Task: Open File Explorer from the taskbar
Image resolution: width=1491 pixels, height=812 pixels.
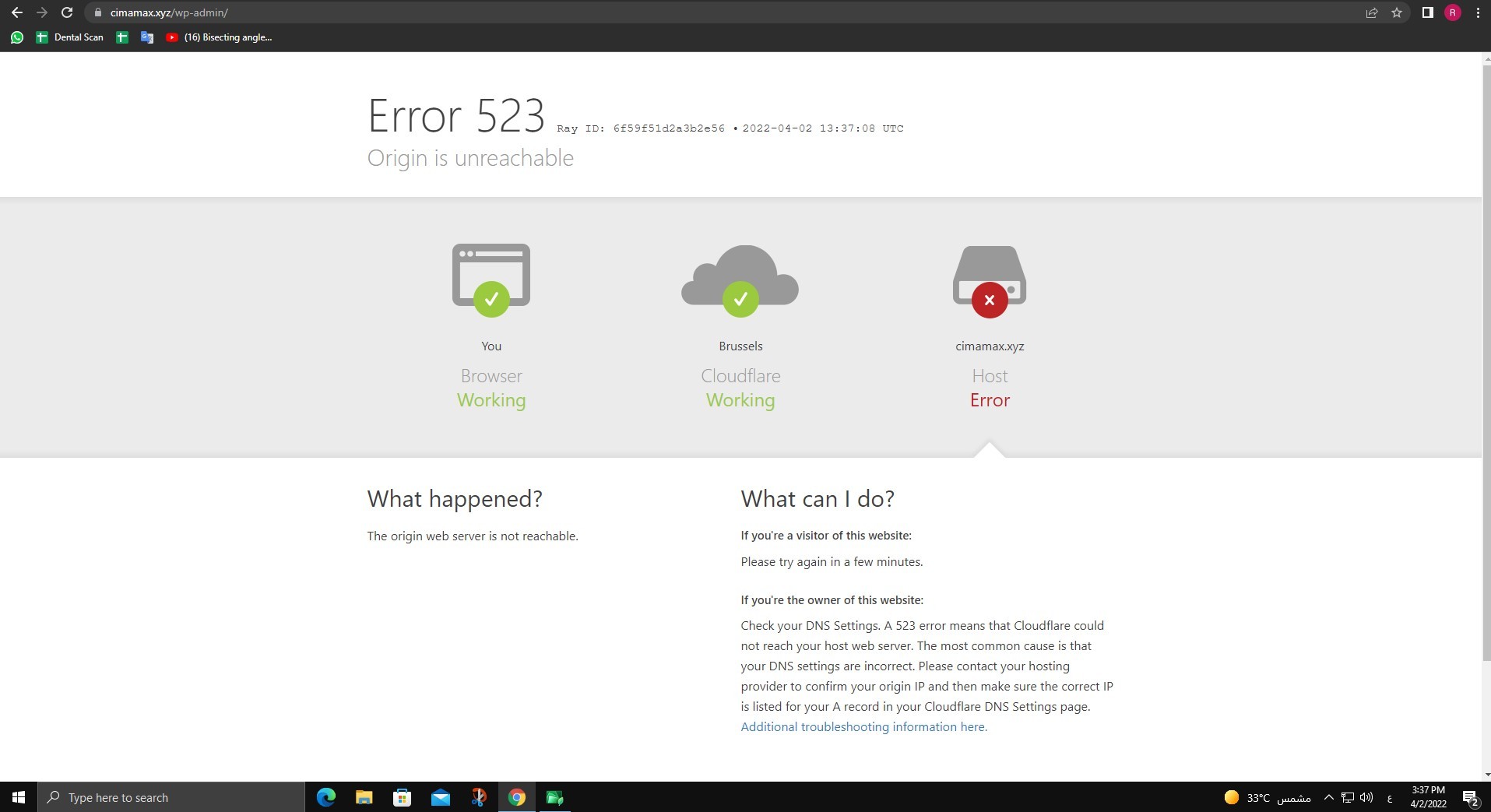Action: [x=364, y=797]
